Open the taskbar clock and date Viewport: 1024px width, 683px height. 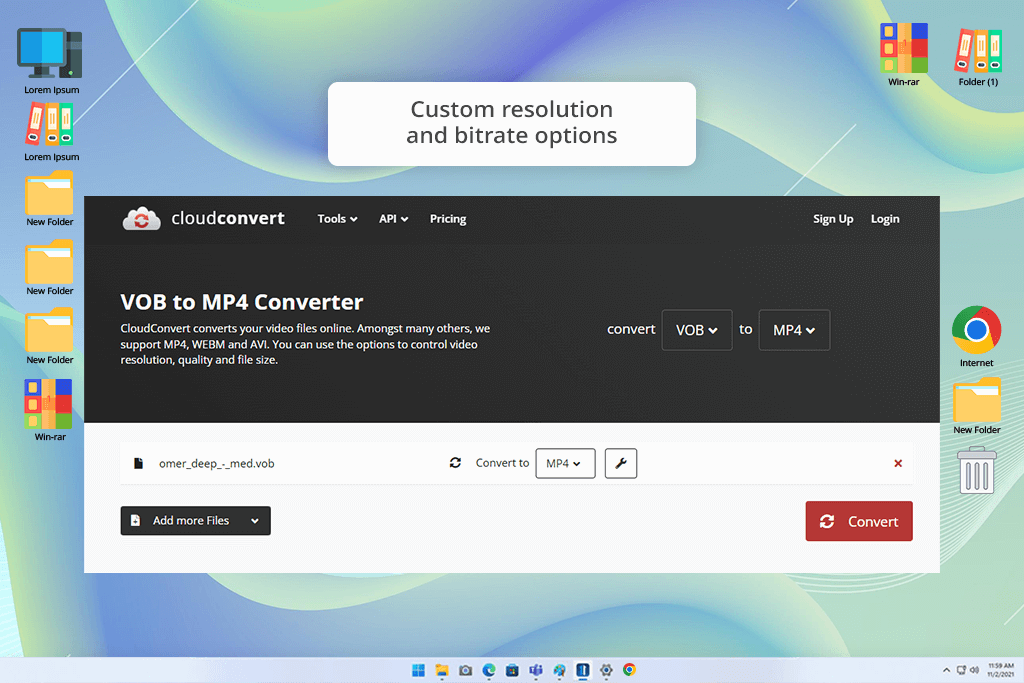click(x=1000, y=670)
